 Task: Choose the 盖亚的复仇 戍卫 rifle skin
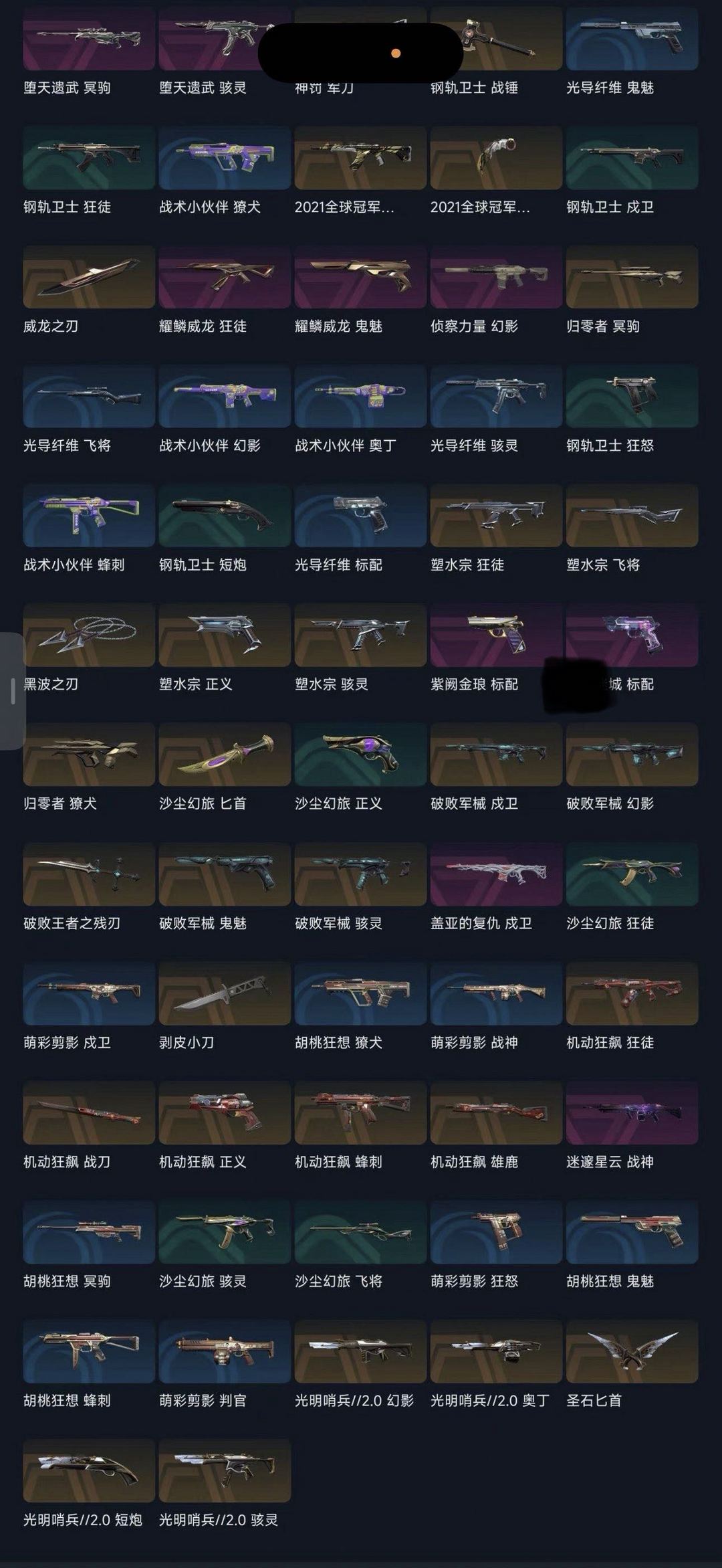[x=496, y=874]
